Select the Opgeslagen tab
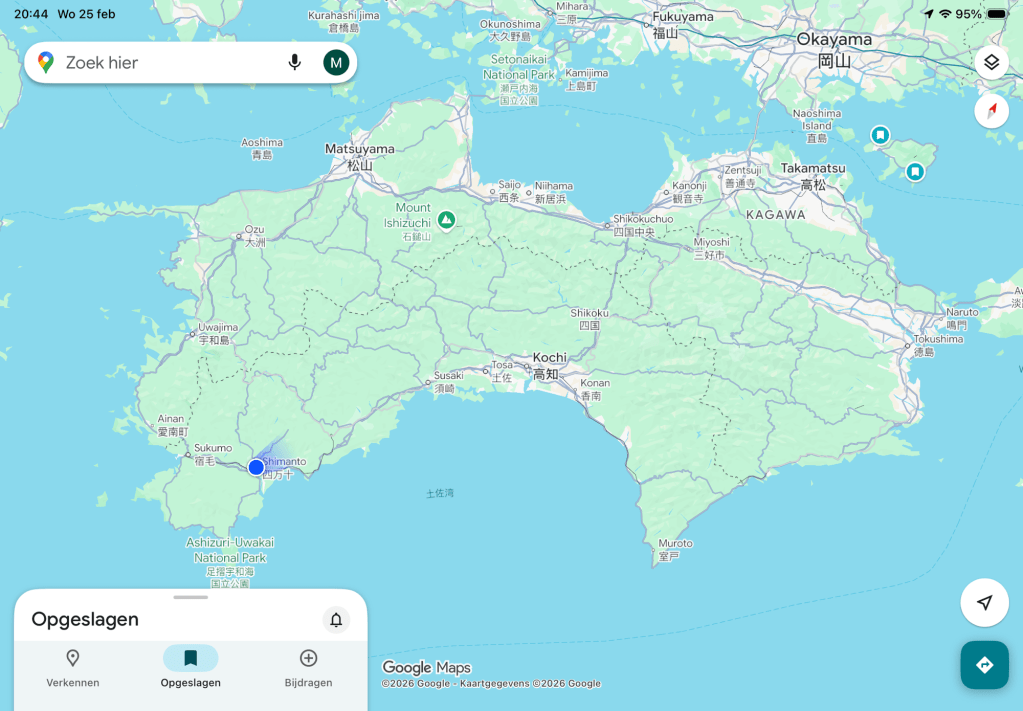Screen dimensions: 1023x711 pos(190,668)
